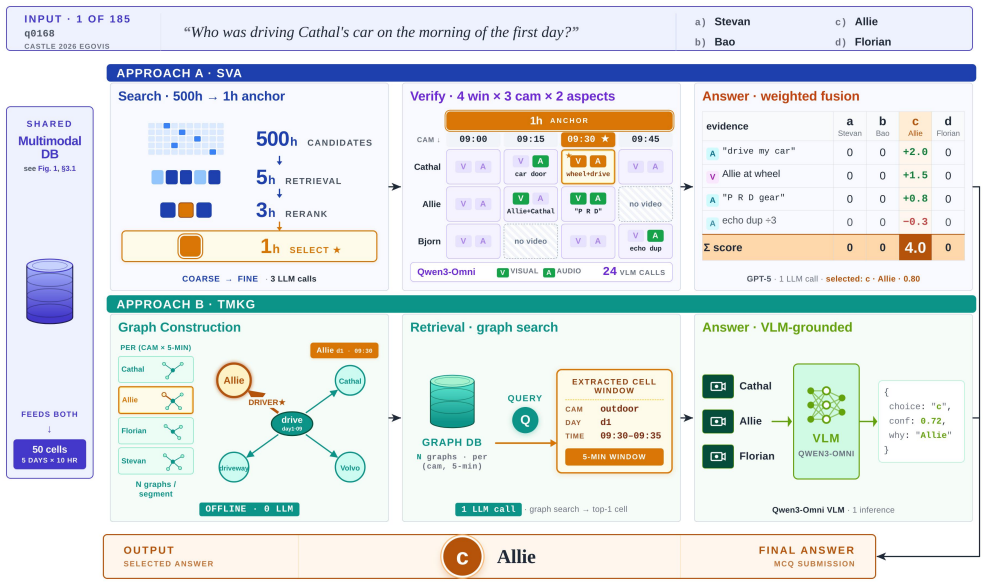Screen dimensions: 987x586
Task: Click the VLM neural network icon
Action: [825, 404]
